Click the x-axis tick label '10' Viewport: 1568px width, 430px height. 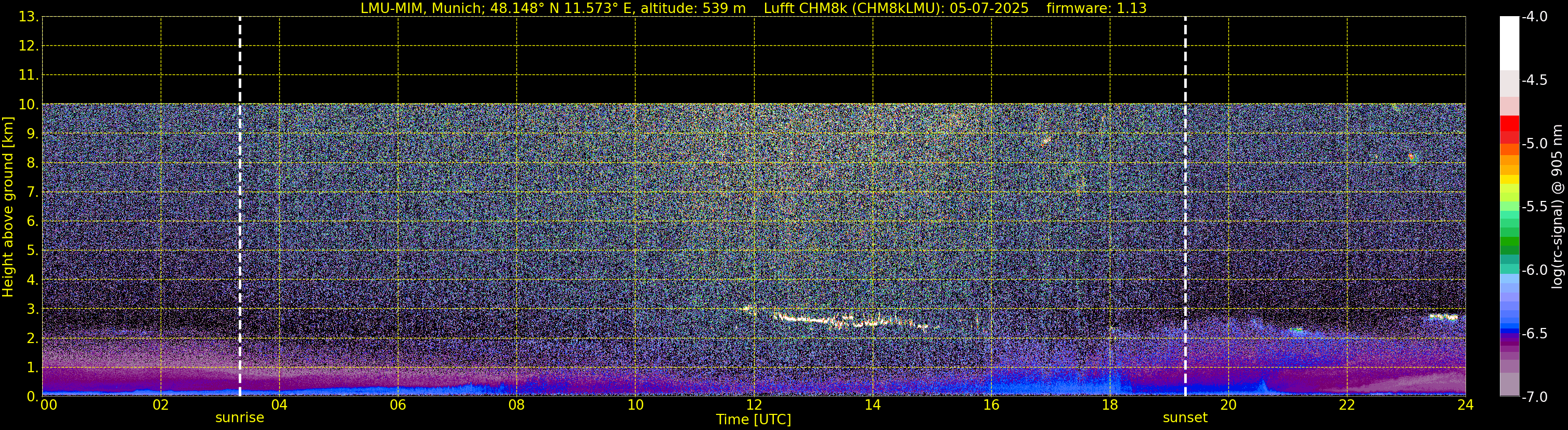[636, 405]
